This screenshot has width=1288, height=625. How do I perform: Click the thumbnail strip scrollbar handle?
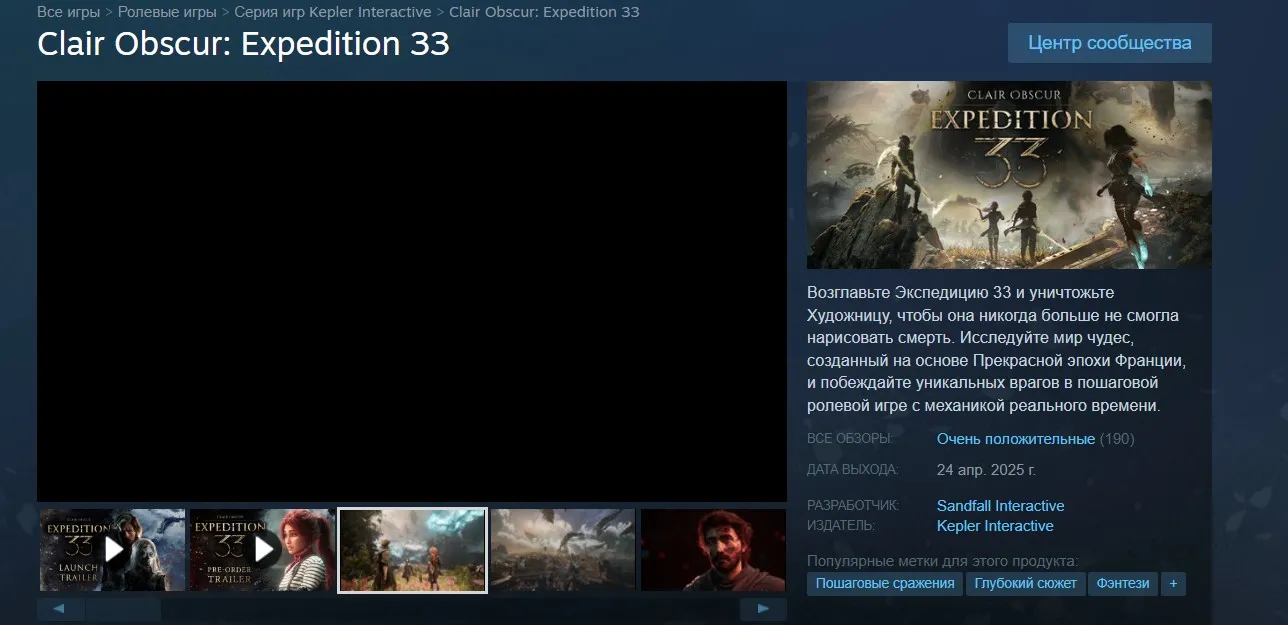click(x=123, y=608)
